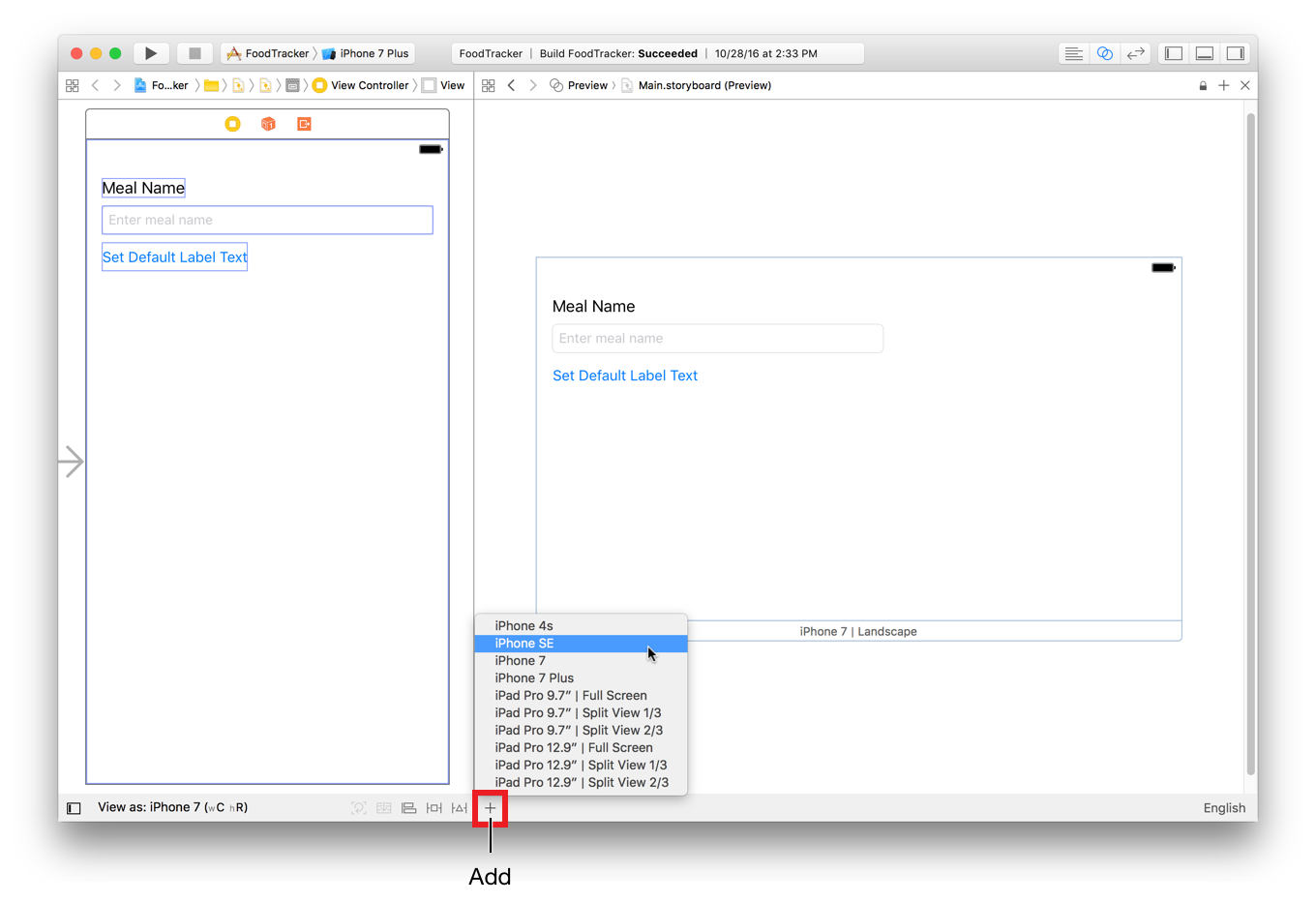Select the FoodTracker scheme in the toolbar
This screenshot has height=903, width=1316.
(267, 53)
